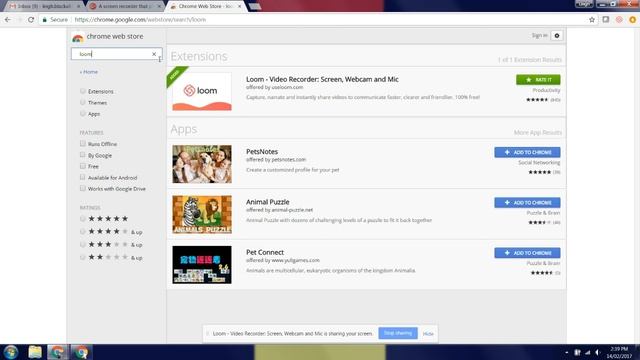Open the PetsNotes app thumbnail
This screenshot has height=360, width=640.
tap(202, 164)
